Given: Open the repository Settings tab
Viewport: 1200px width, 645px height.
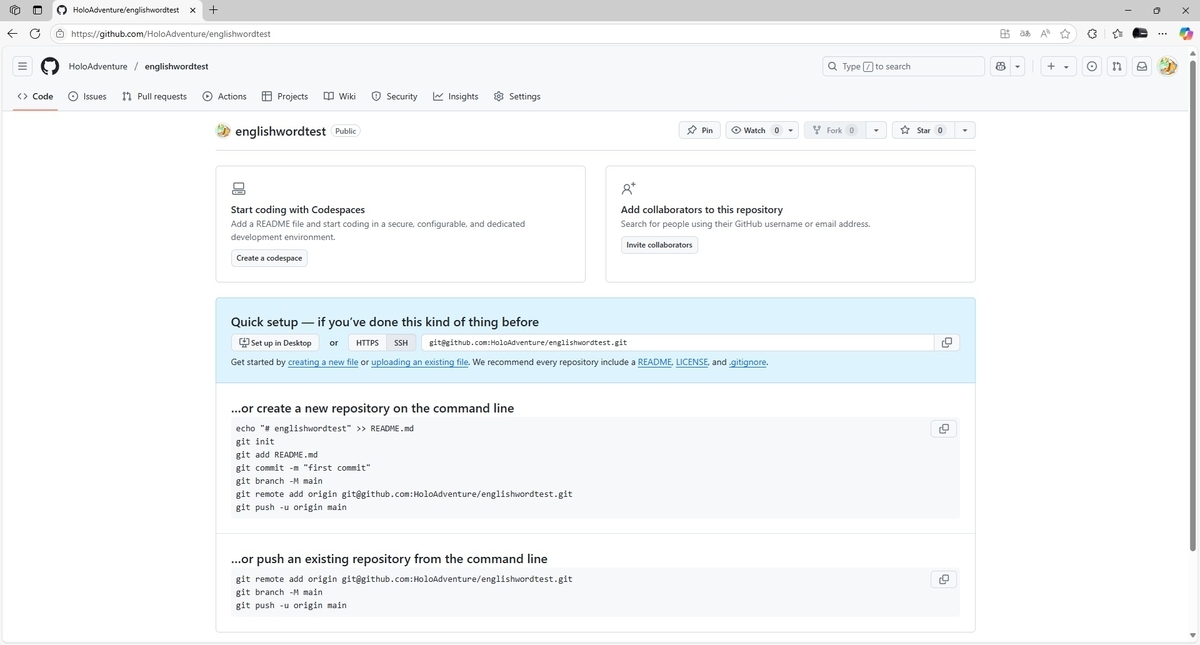Looking at the screenshot, I should pyautogui.click(x=517, y=96).
